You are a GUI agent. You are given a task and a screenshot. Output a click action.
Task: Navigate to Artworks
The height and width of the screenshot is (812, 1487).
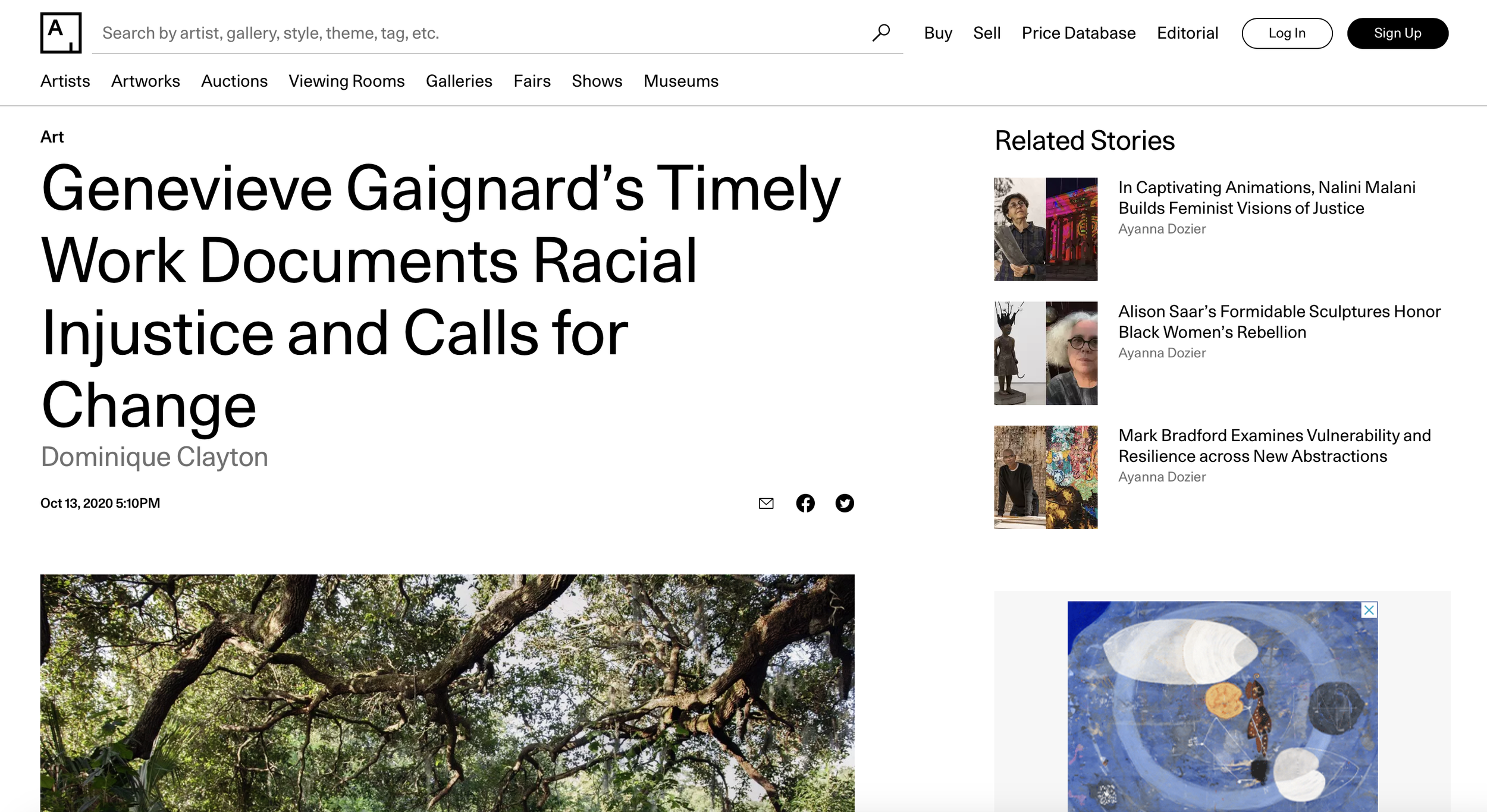pos(145,81)
